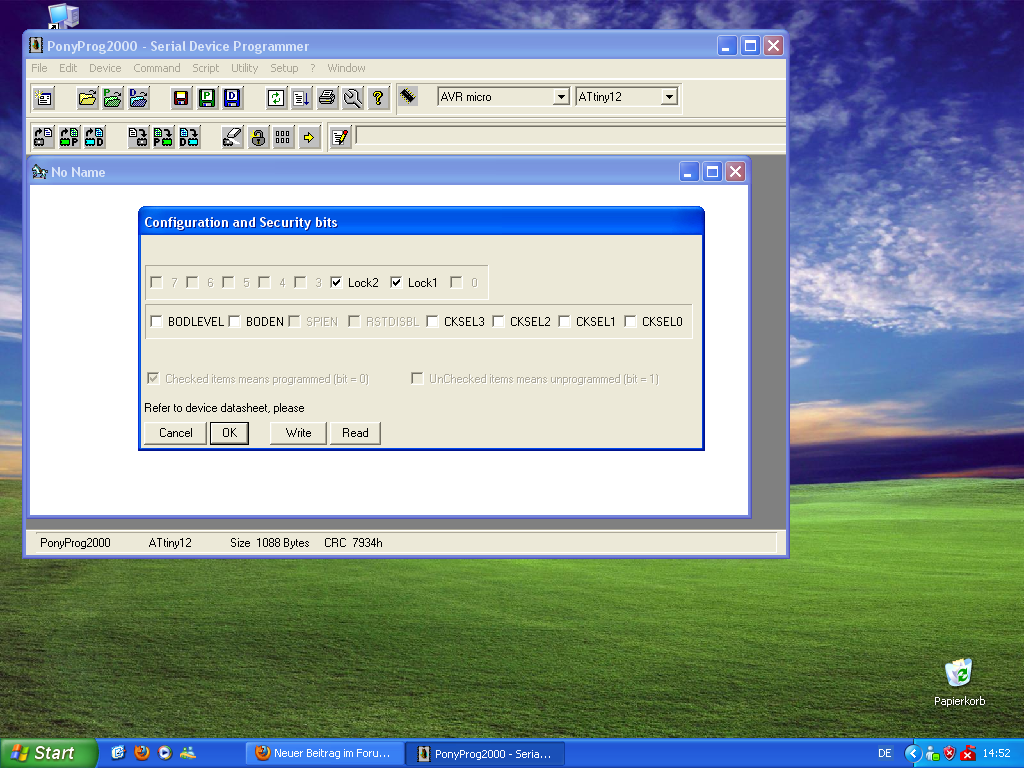Screen dimensions: 1024x768
Task: Expand the AVR micro device family dropdown
Action: (x=561, y=97)
